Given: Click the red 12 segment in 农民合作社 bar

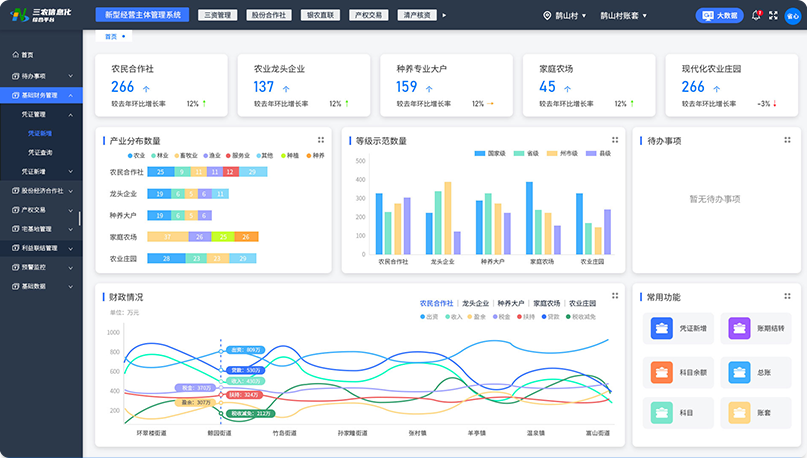Looking at the screenshot, I should [x=229, y=172].
